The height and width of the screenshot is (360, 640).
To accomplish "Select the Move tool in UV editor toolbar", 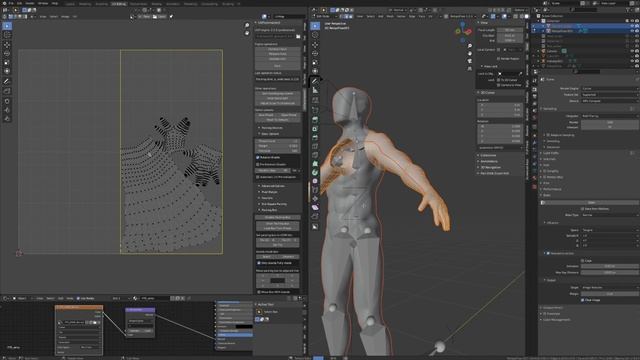I will [7, 44].
